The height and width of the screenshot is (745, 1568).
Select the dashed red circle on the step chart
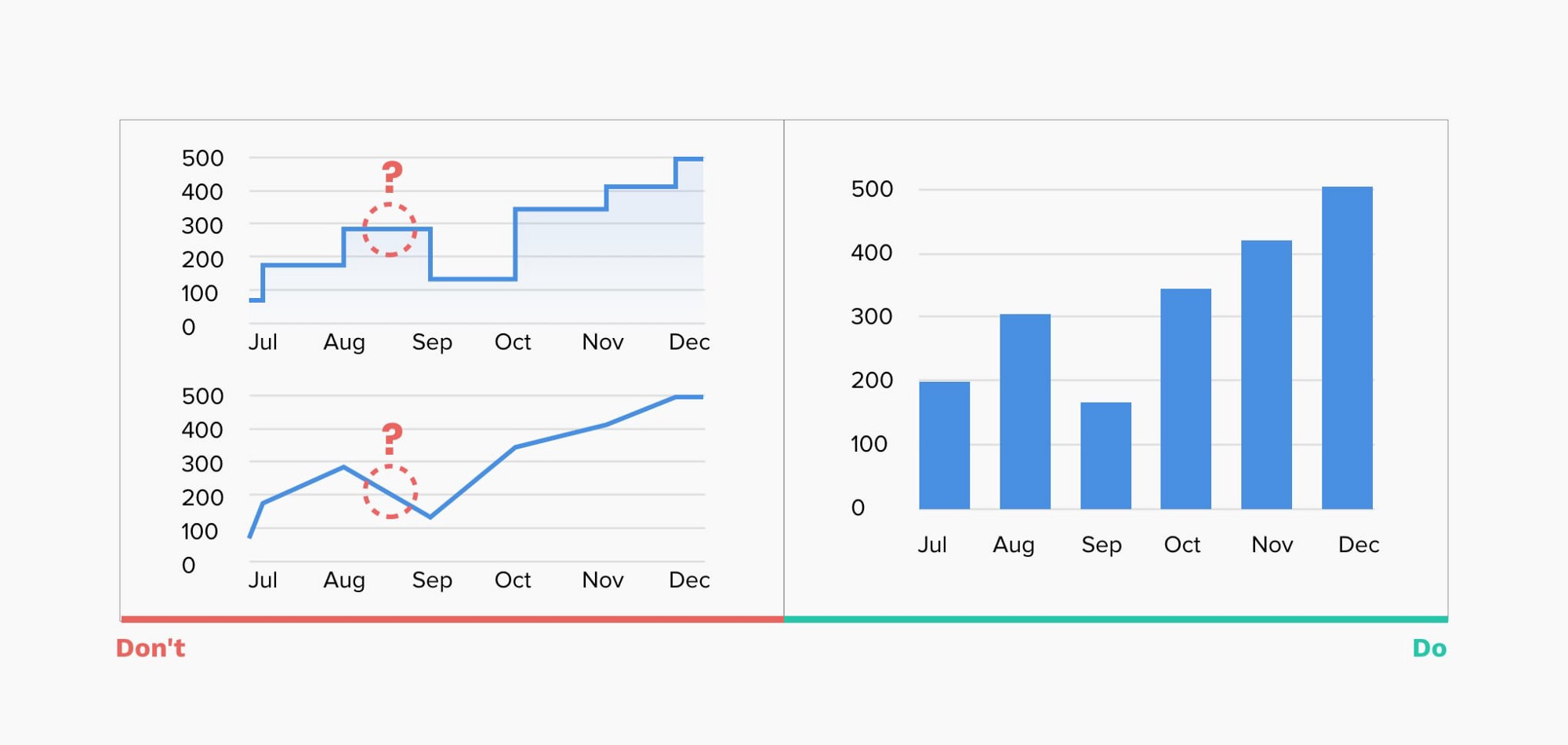390,230
